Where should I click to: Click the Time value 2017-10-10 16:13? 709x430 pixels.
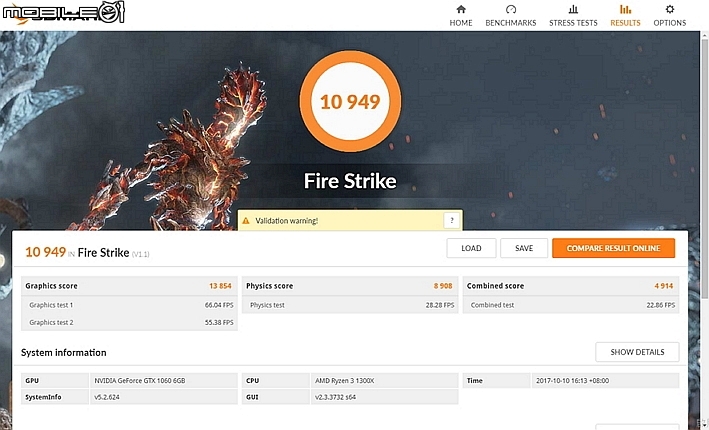point(572,381)
